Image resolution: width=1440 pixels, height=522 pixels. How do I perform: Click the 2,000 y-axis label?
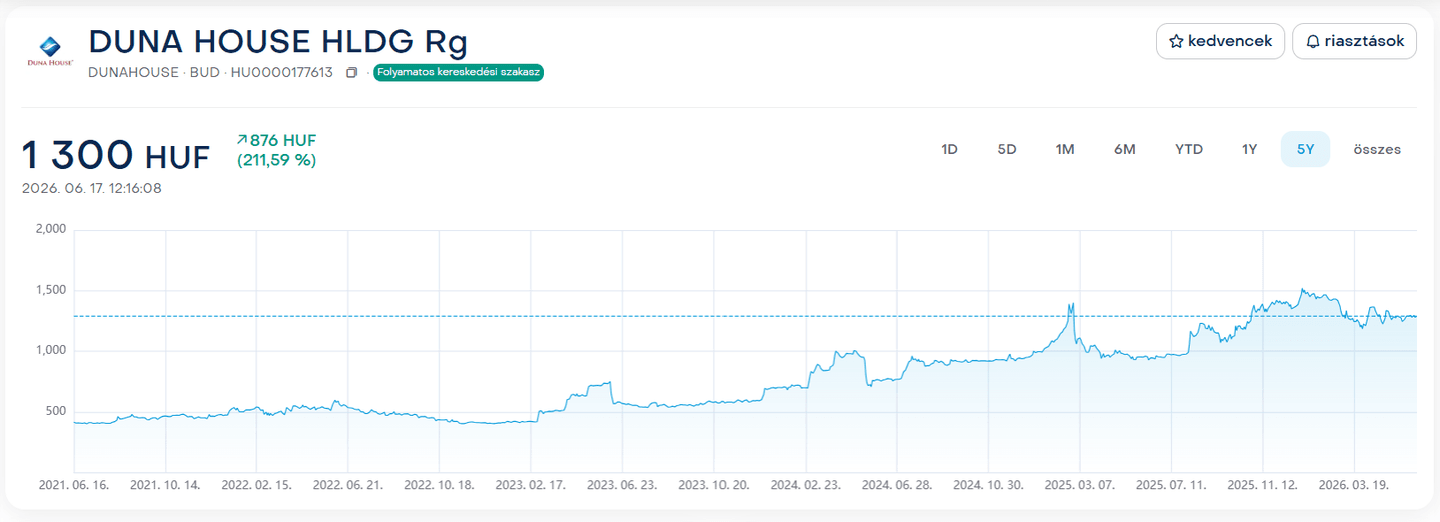point(50,229)
